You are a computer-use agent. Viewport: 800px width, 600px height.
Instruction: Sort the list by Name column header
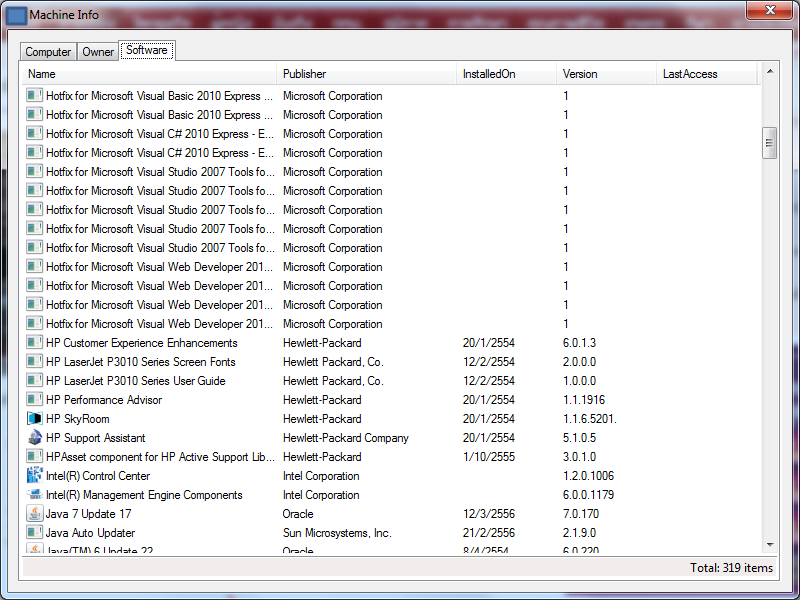click(x=149, y=74)
